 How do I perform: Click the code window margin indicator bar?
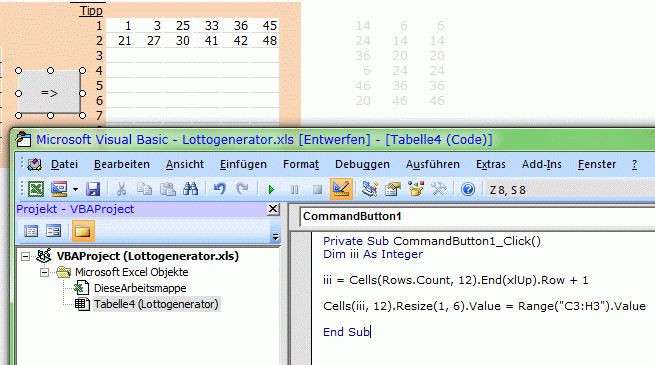pyautogui.click(x=300, y=299)
